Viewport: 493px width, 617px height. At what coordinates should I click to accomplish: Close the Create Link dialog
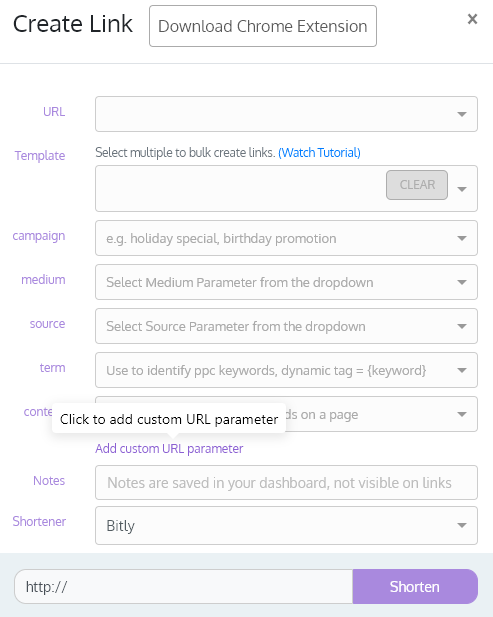(x=472, y=19)
